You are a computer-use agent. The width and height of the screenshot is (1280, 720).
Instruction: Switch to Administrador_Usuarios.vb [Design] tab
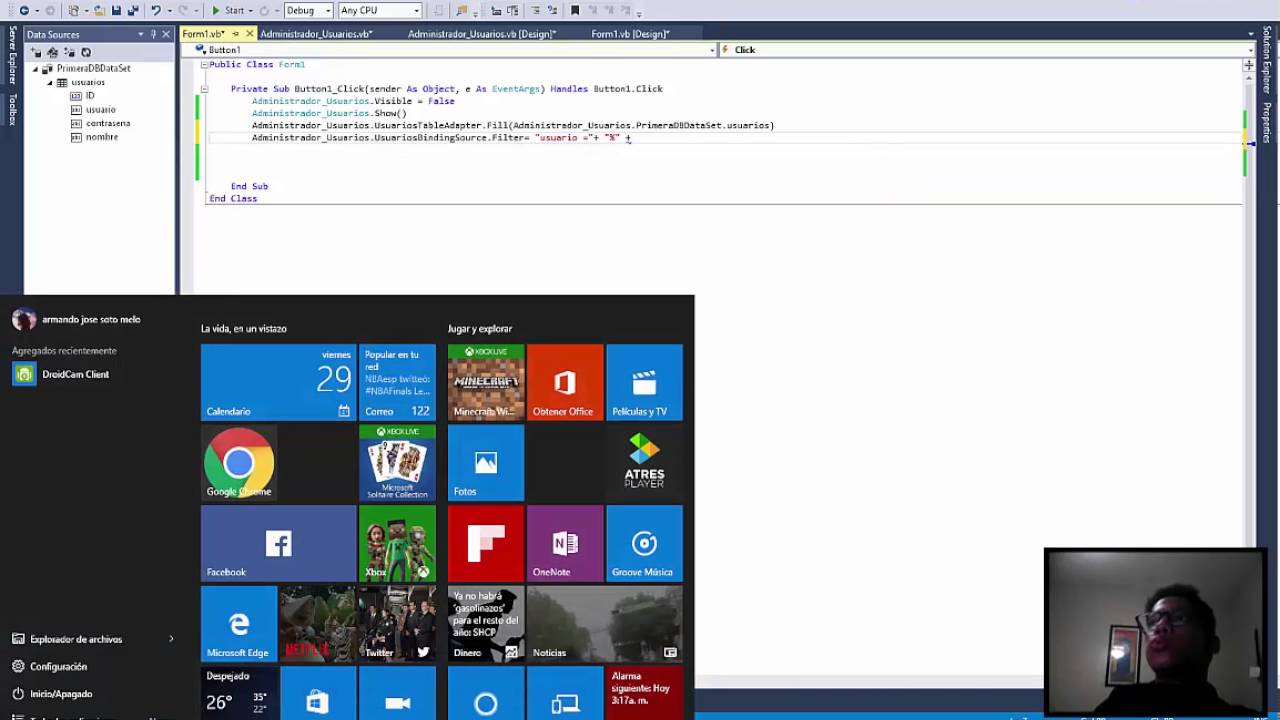click(x=481, y=34)
